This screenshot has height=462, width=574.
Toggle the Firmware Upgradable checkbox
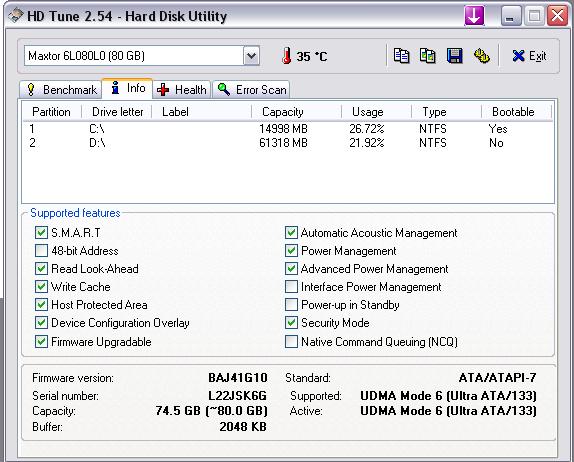click(41, 342)
